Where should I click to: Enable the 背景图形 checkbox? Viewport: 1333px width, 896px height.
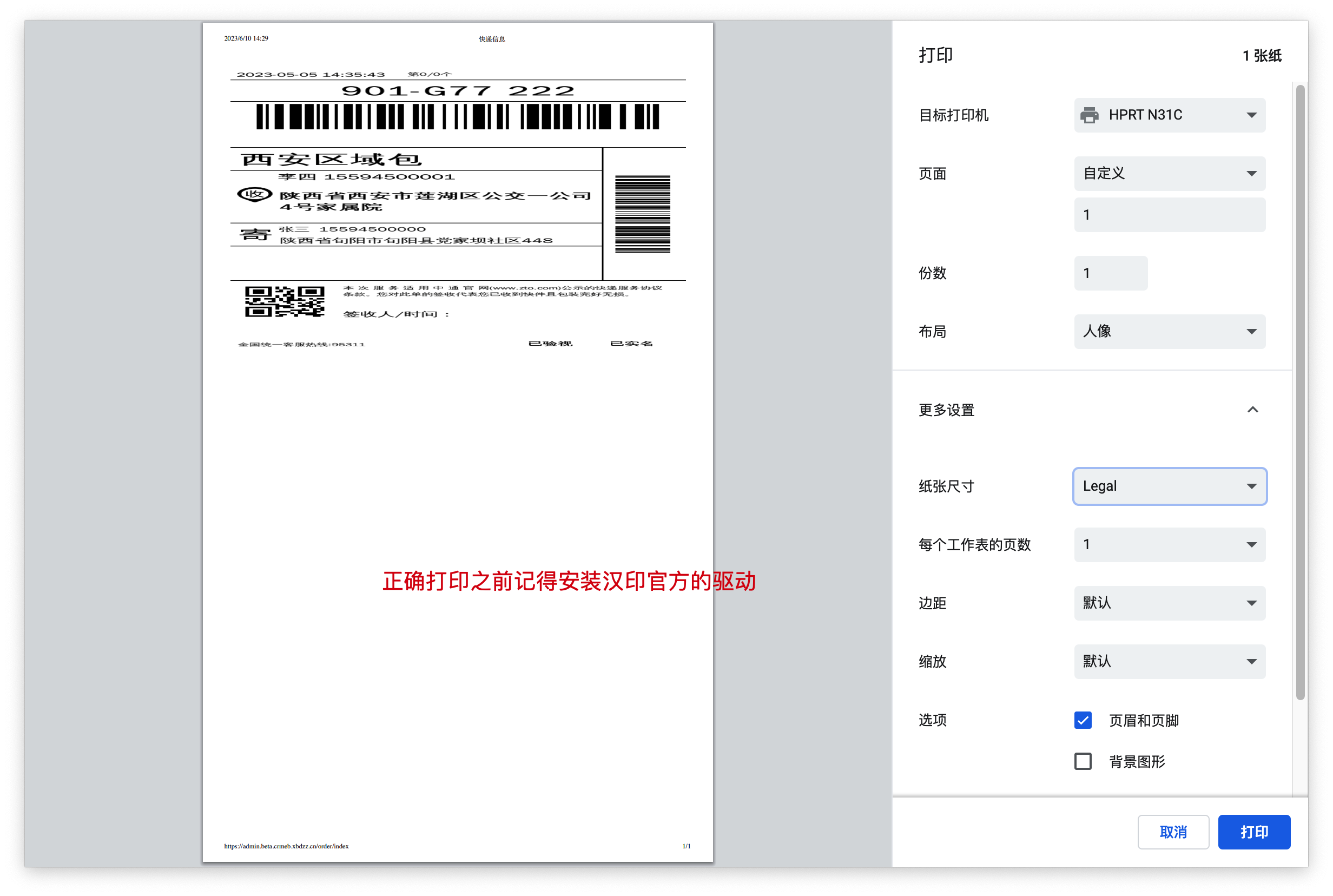coord(1083,761)
